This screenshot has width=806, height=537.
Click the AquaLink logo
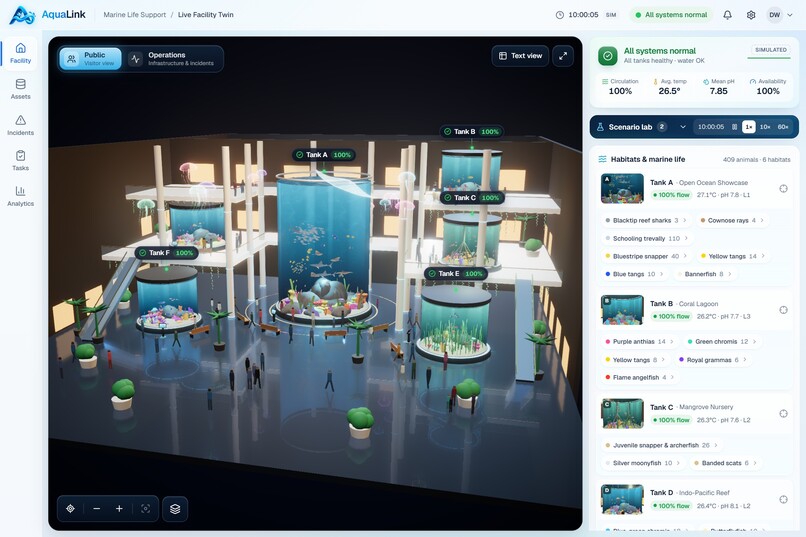(x=47, y=15)
